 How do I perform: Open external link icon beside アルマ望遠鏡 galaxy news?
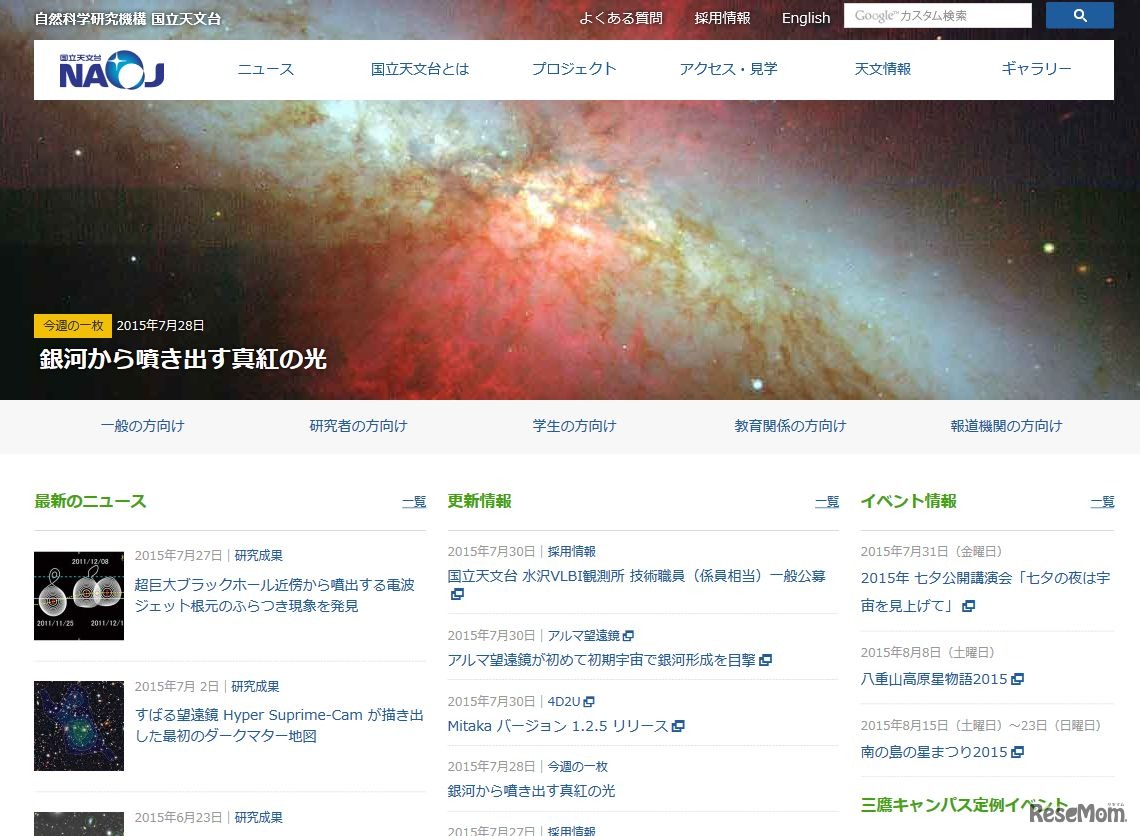coord(766,661)
